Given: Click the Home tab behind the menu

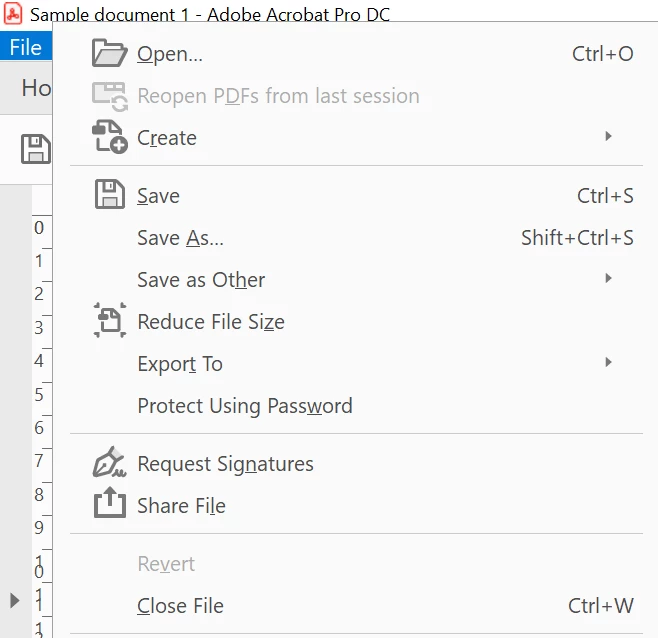Looking at the screenshot, I should (x=36, y=88).
